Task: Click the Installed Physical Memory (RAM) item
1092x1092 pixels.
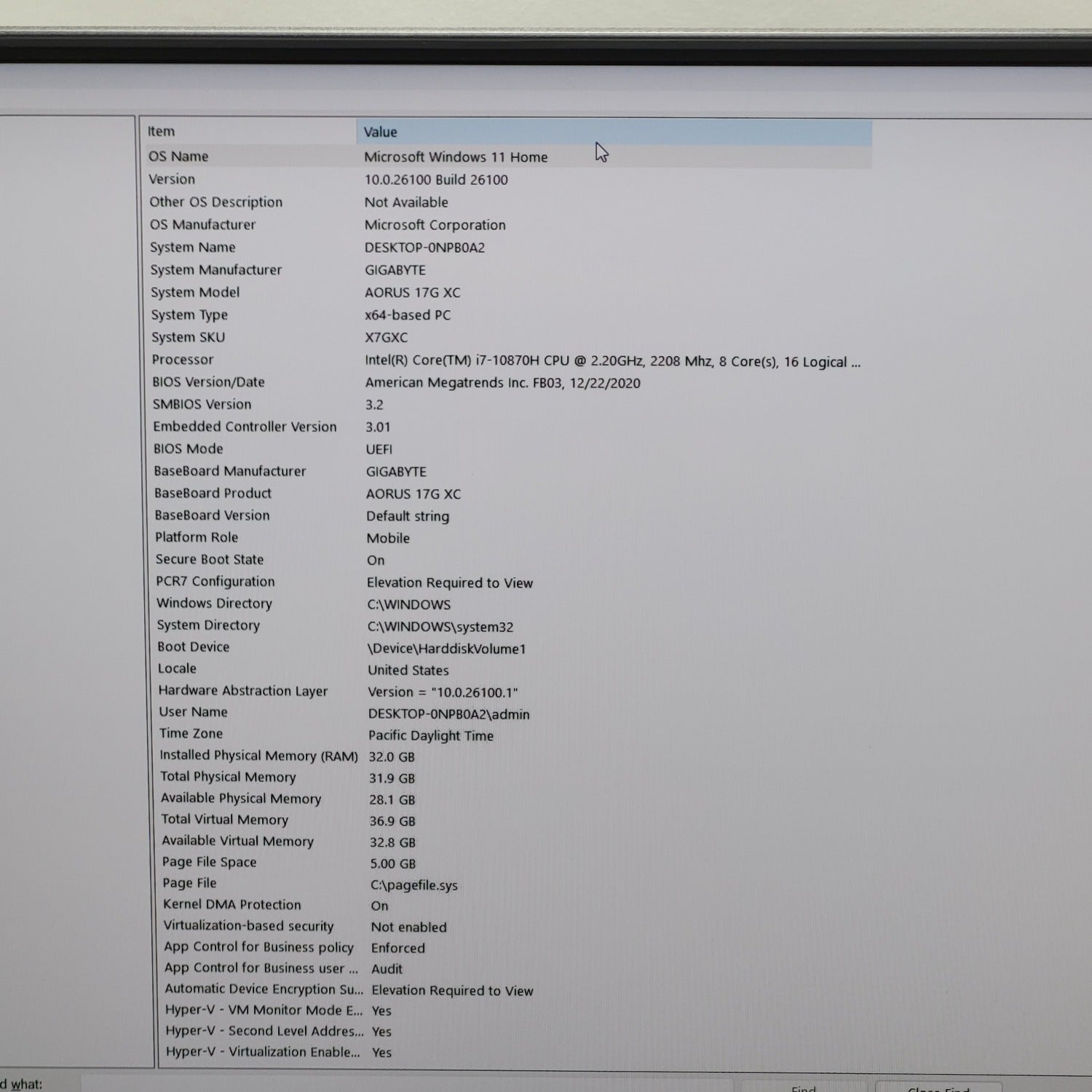Action: (258, 756)
